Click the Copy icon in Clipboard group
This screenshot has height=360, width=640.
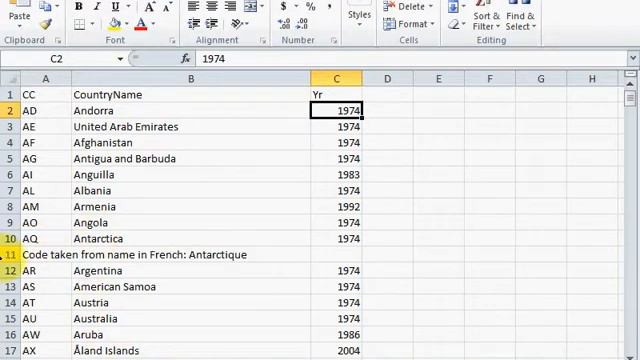point(45,6)
